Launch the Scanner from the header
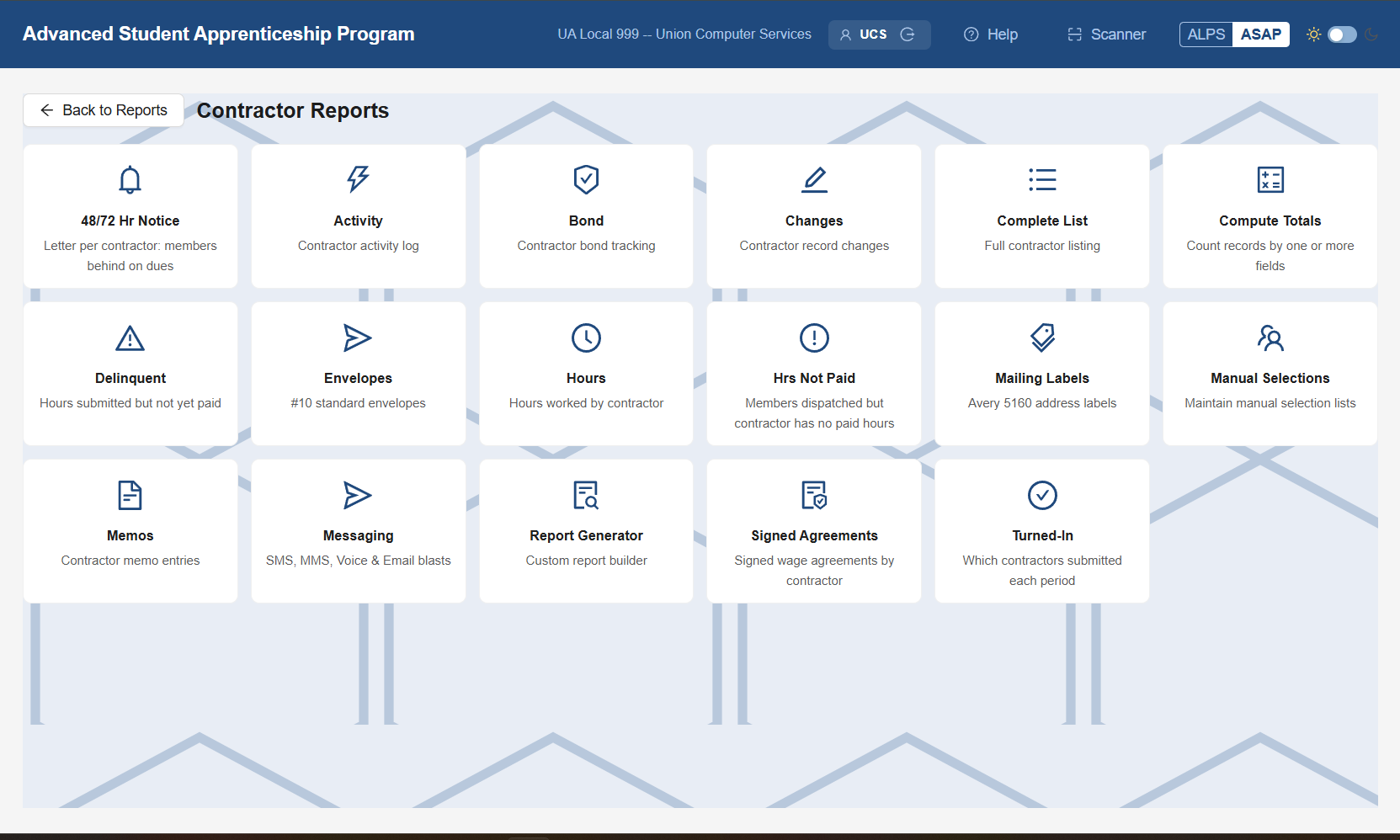The height and width of the screenshot is (840, 1400). 1106,35
